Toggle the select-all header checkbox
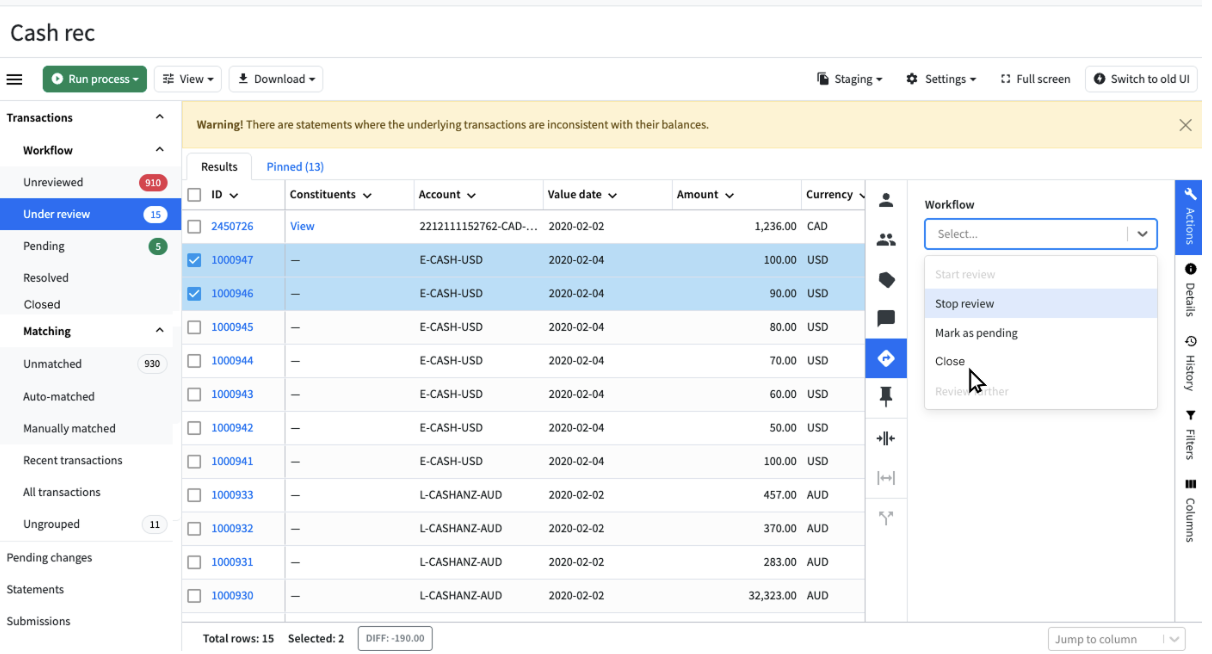Screen dimensions: 1212x654 (x=195, y=195)
